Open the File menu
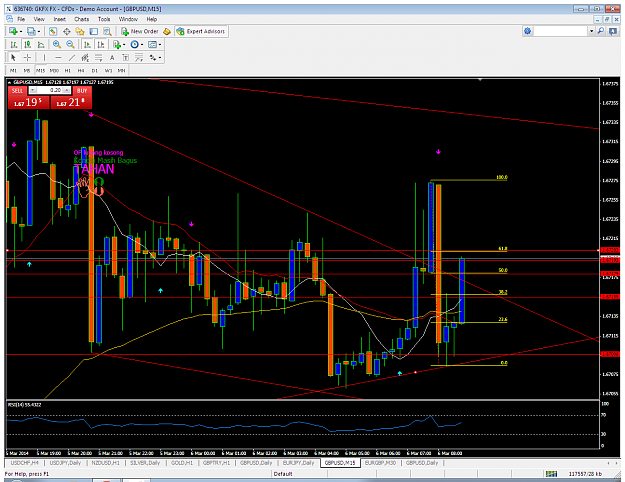This screenshot has width=625, height=482. tap(21, 19)
